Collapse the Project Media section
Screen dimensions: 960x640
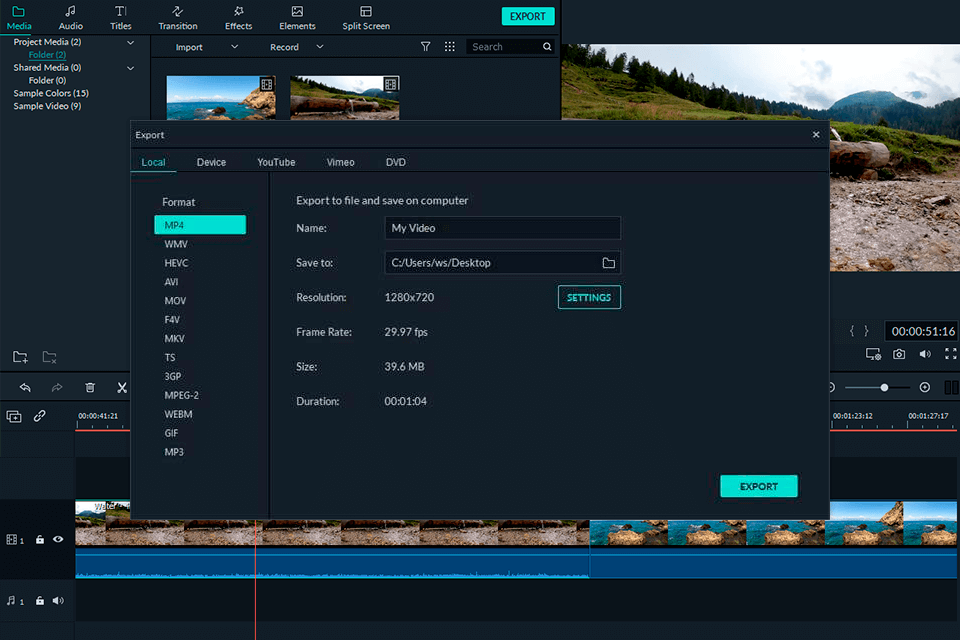pyautogui.click(x=130, y=42)
